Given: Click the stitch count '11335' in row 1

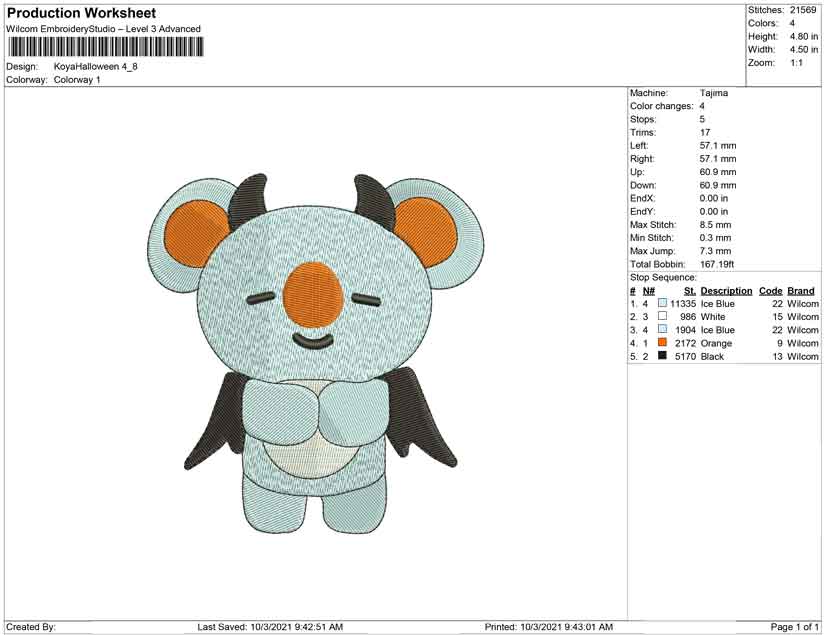Looking at the screenshot, I should point(683,304).
